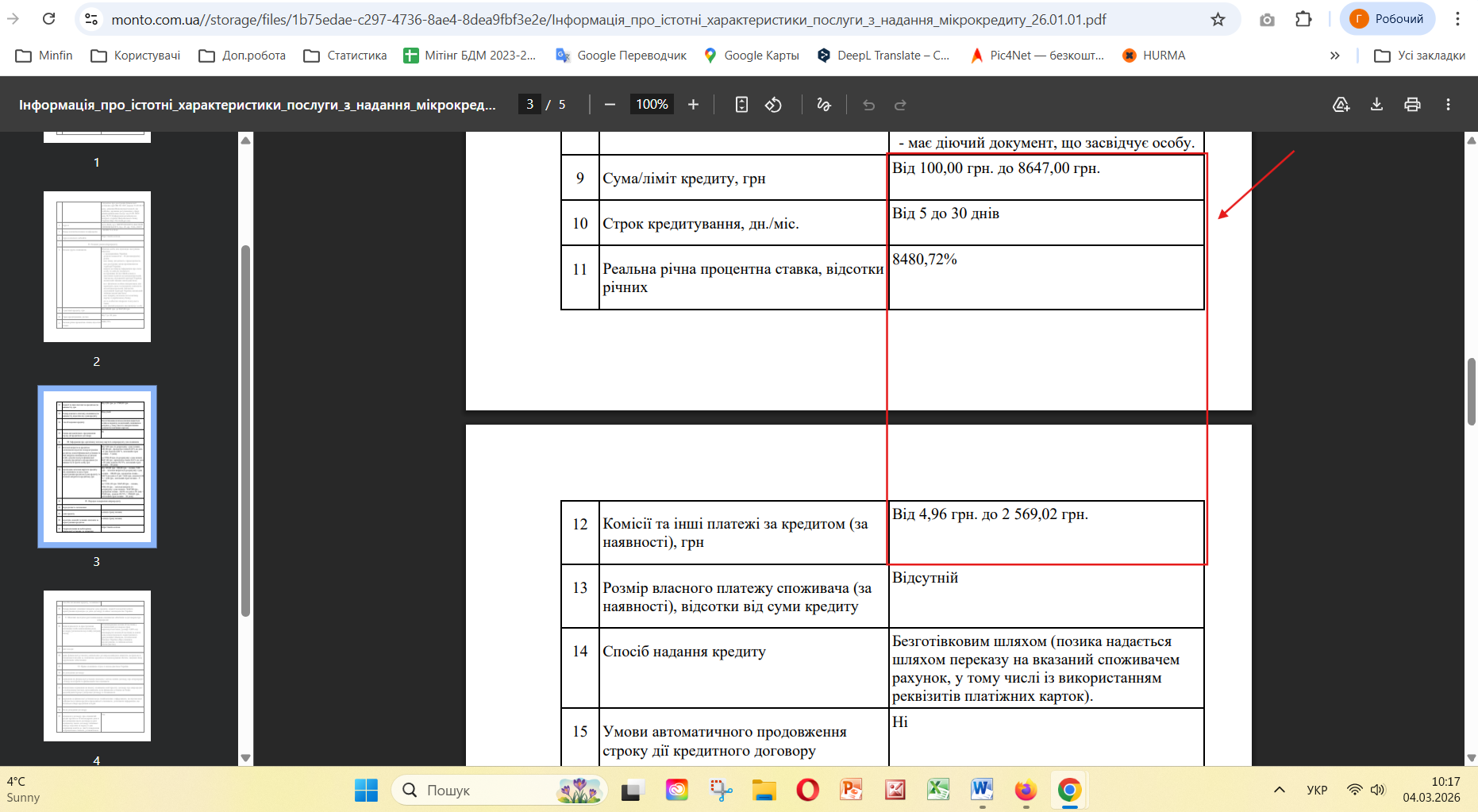Open the Windows Start menu
This screenshot has height=812, width=1478.
[x=366, y=790]
